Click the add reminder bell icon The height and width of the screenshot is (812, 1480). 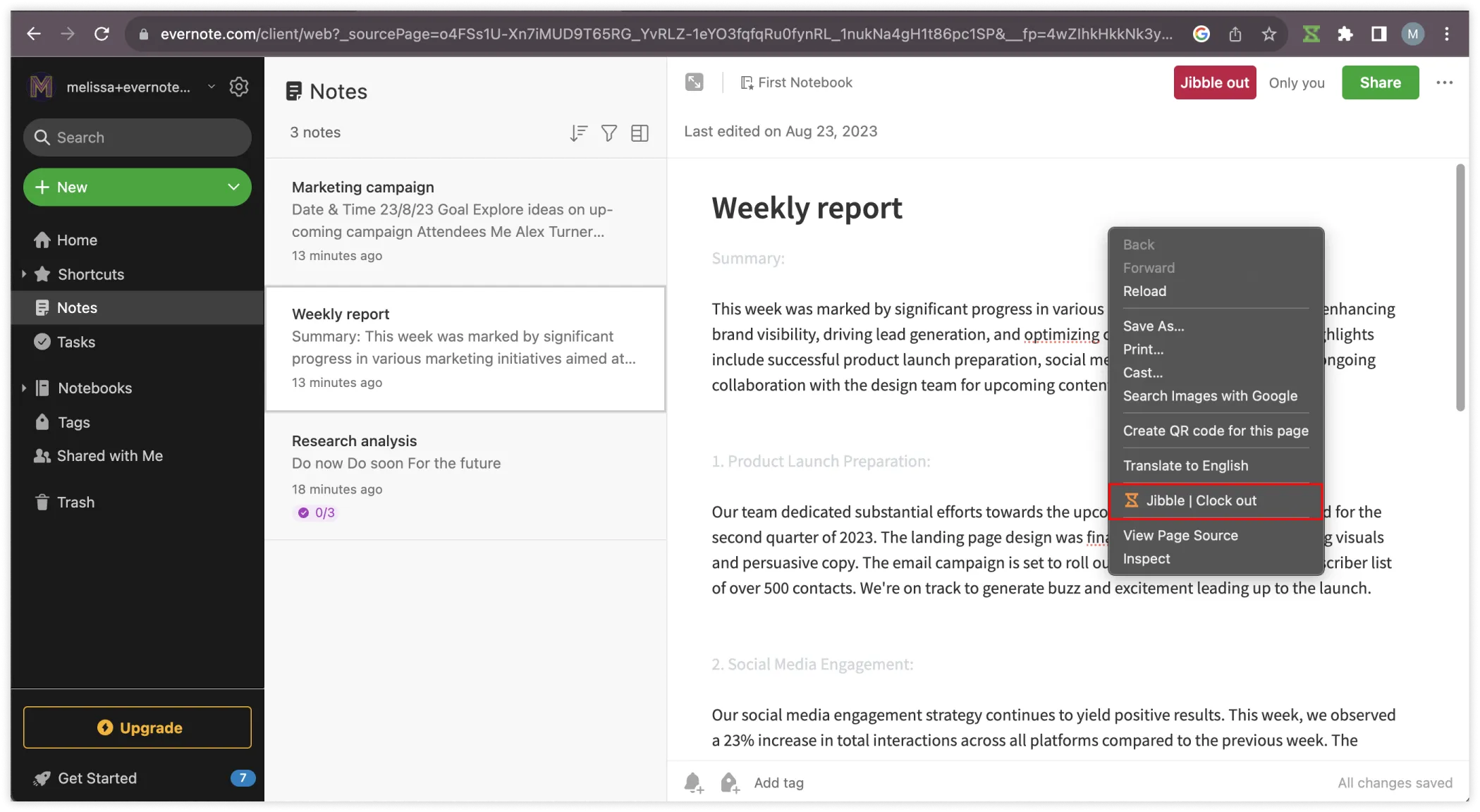[x=693, y=782]
